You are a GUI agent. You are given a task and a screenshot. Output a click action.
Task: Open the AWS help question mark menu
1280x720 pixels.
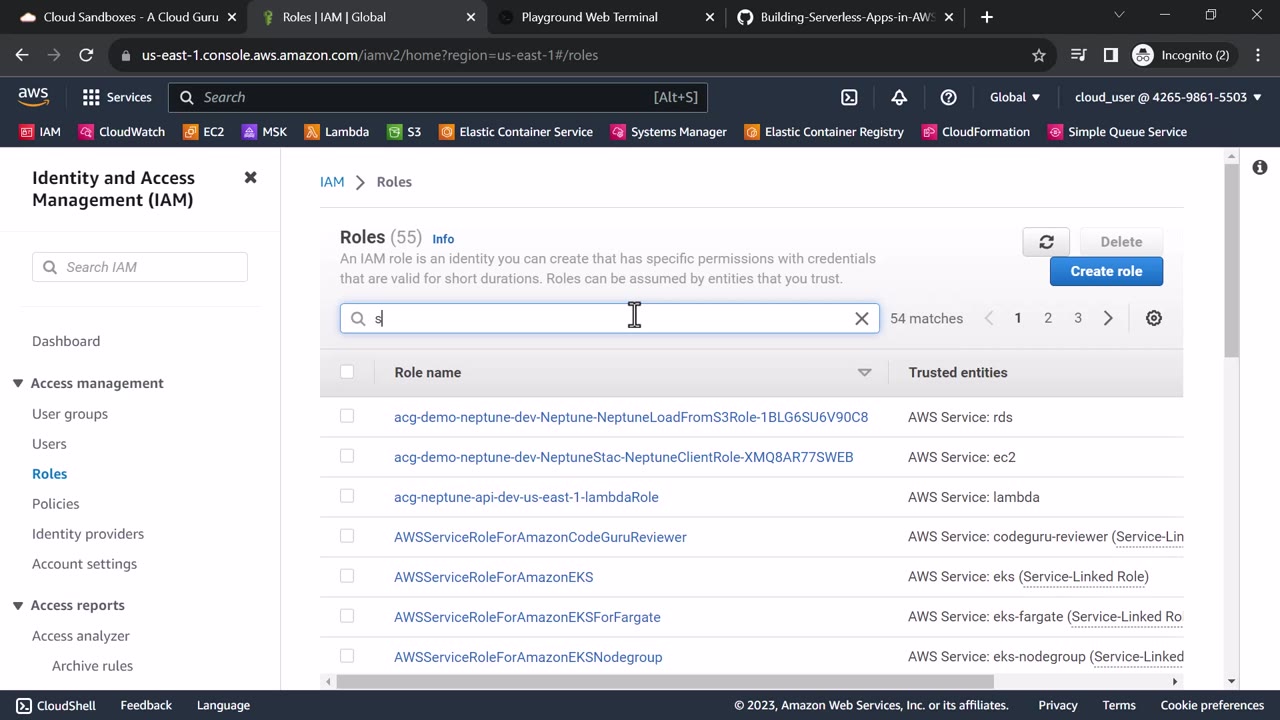tap(949, 97)
